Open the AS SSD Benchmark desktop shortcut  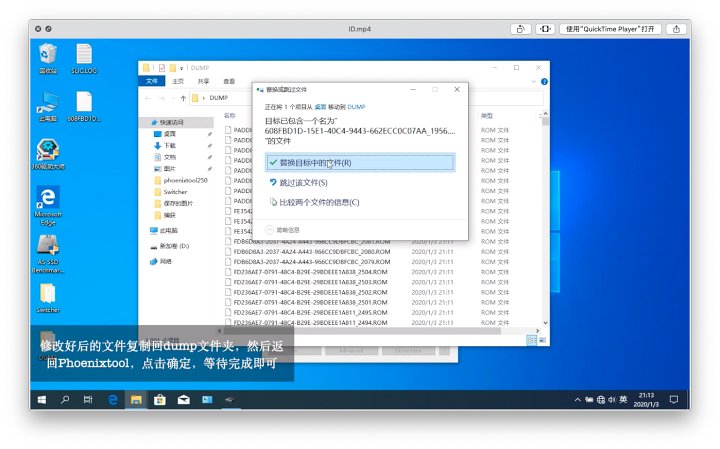(48, 247)
